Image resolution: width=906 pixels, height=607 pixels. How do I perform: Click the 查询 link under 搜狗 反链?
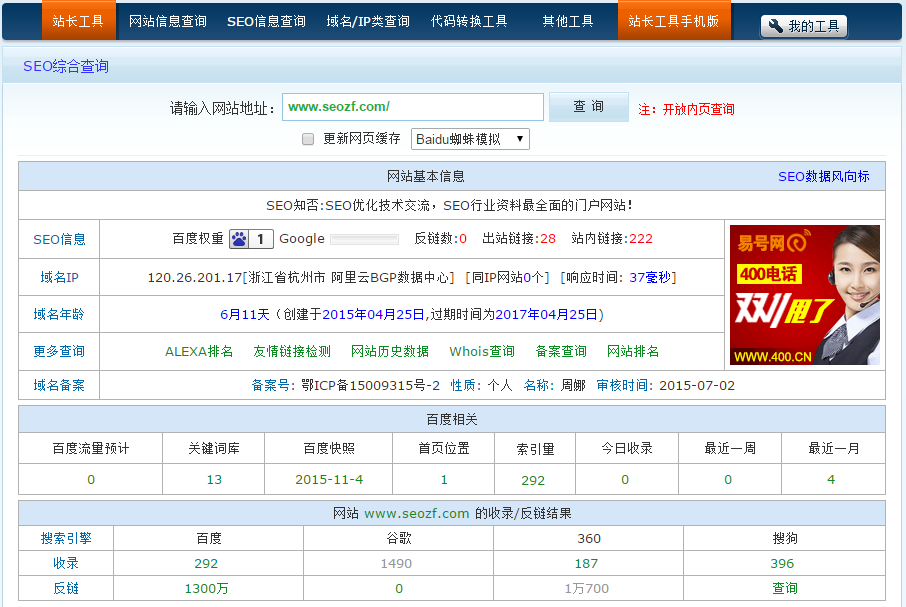pyautogui.click(x=784, y=588)
